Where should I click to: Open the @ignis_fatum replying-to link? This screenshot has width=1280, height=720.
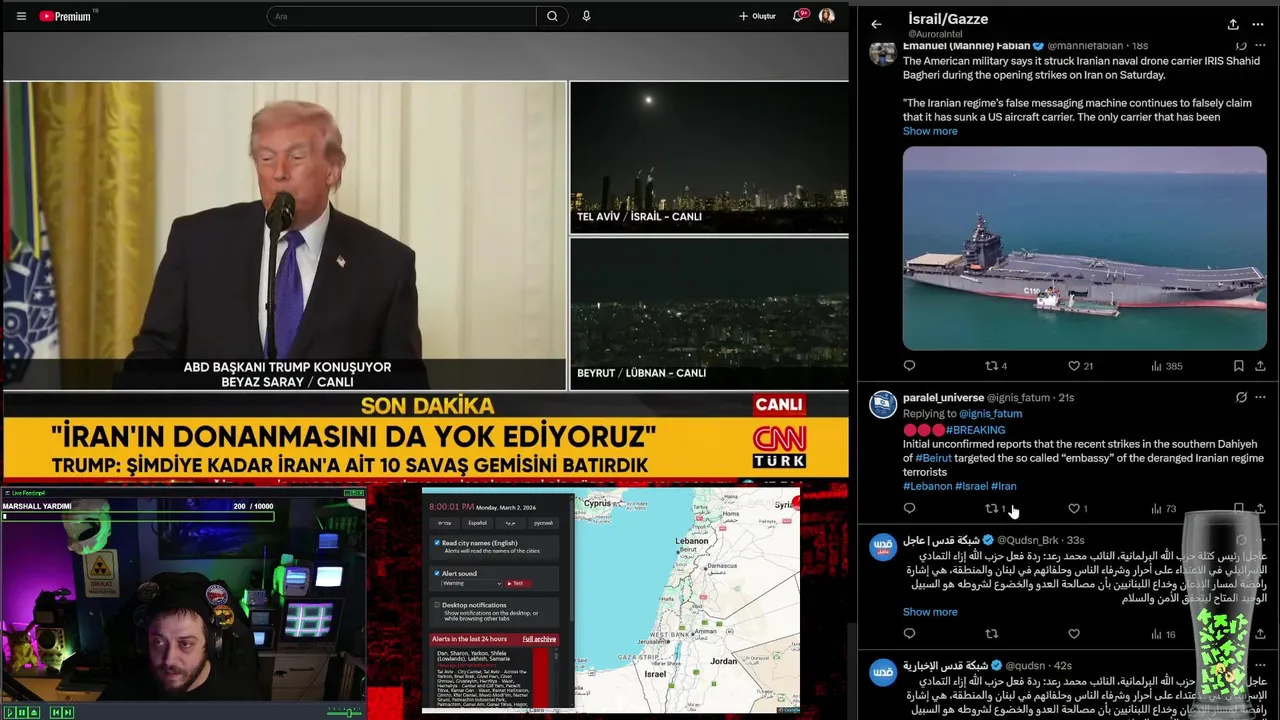[x=990, y=413]
